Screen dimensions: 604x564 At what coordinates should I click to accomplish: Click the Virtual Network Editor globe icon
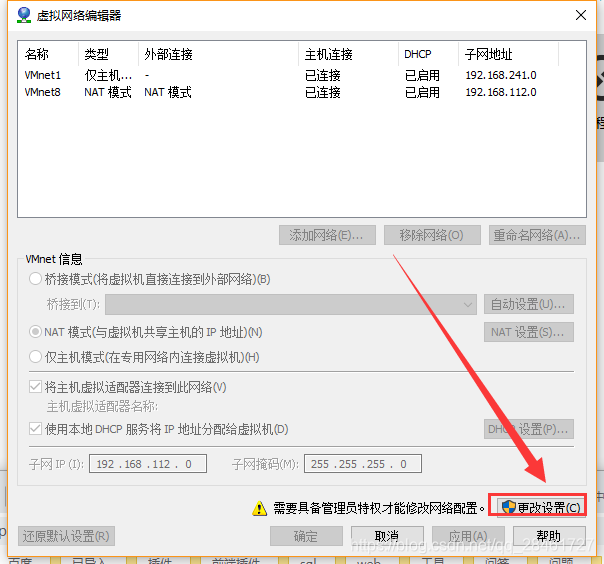[x=24, y=15]
